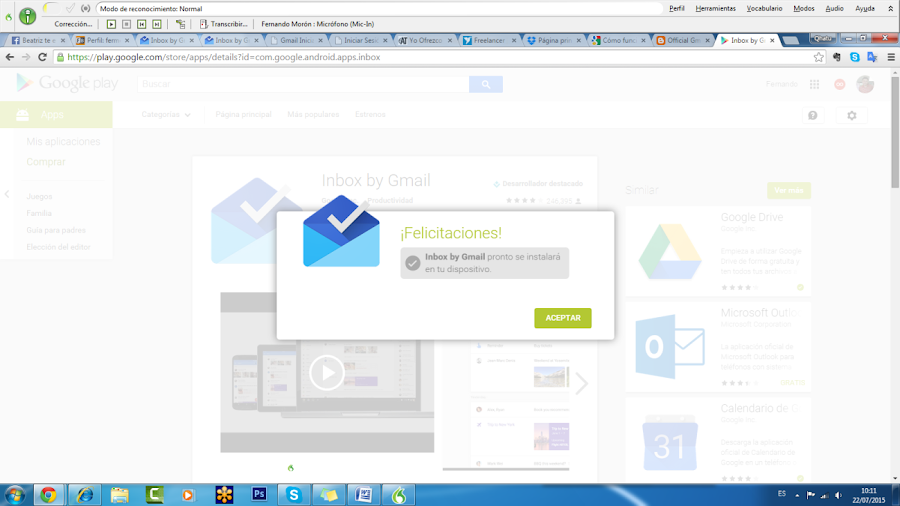Click the Skype extension icon
This screenshot has height=506, width=900.
(x=855, y=57)
